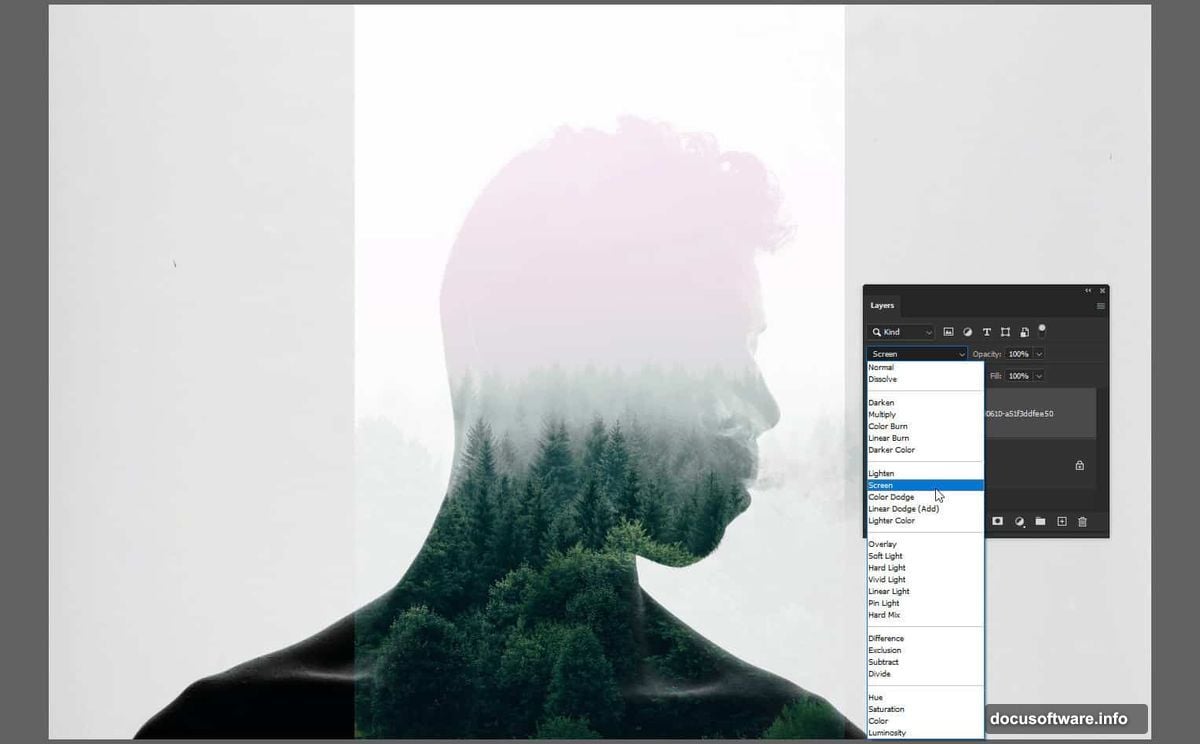Adjust opacity via the Opacity control
1200x744 pixels.
coord(1020,353)
